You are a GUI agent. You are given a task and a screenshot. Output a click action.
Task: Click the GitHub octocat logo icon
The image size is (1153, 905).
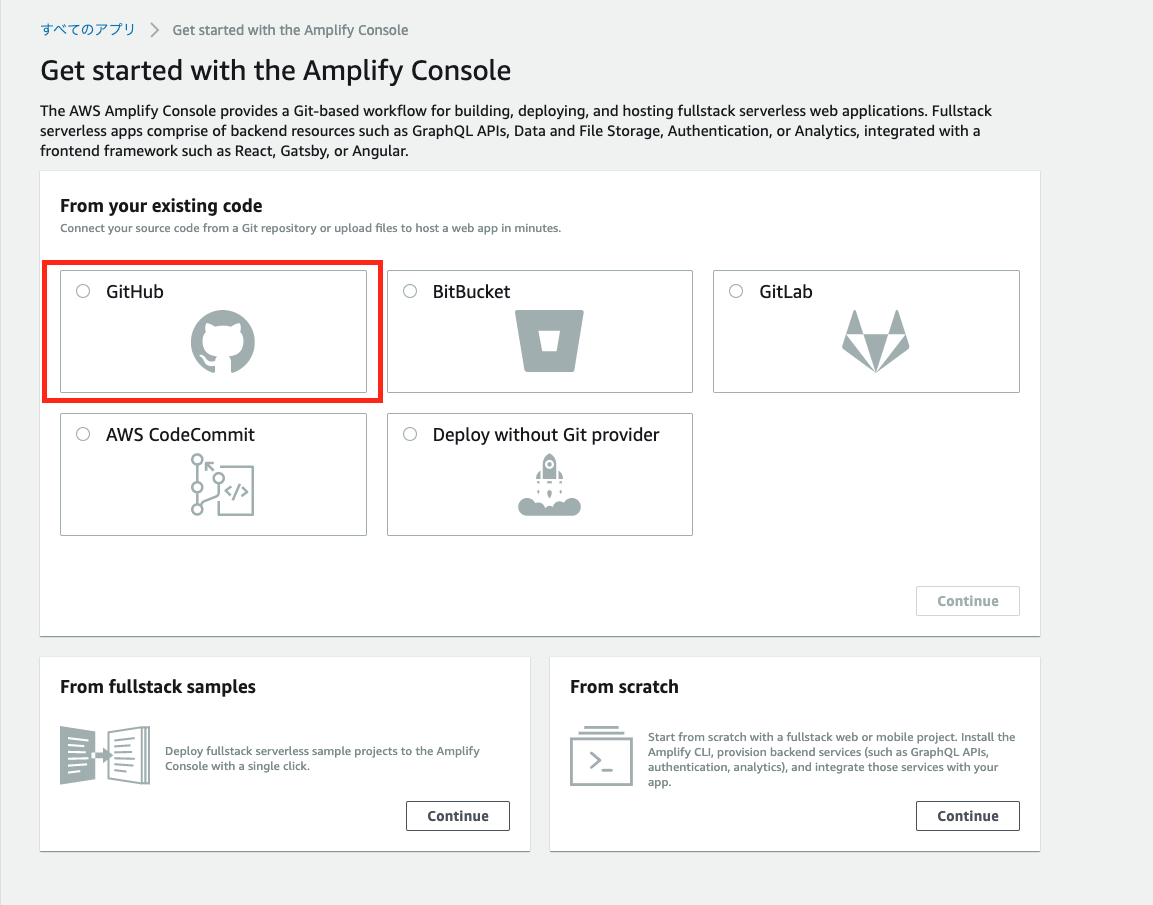[x=223, y=341]
